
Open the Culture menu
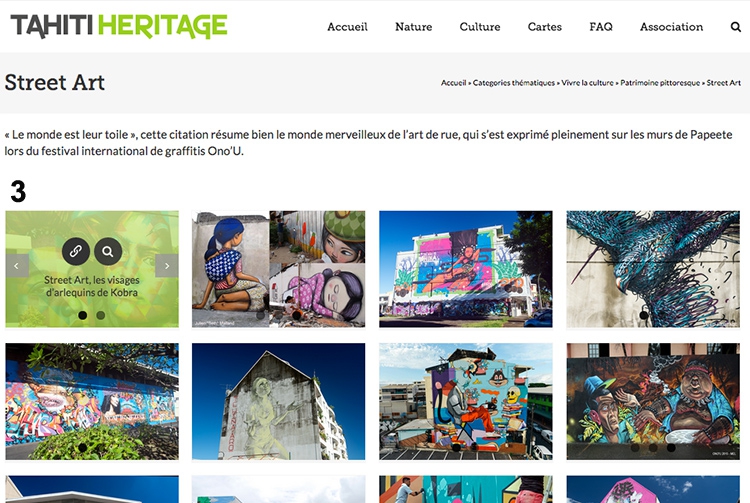click(480, 27)
